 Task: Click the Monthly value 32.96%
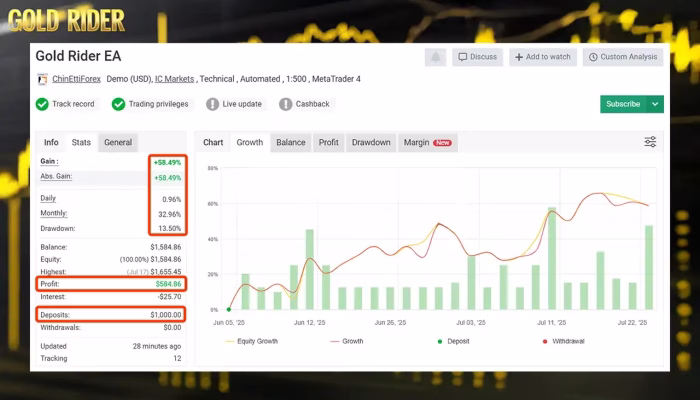(x=170, y=214)
